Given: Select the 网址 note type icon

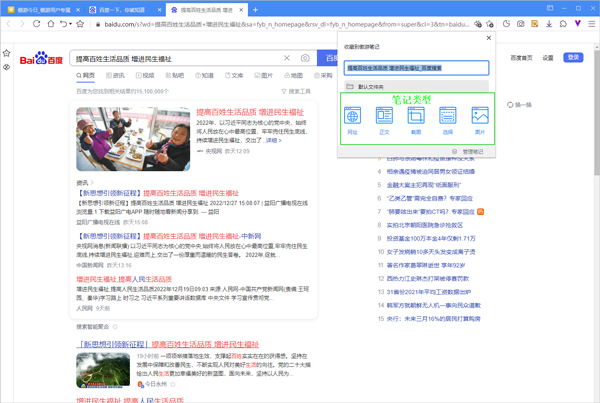Looking at the screenshot, I should (353, 119).
